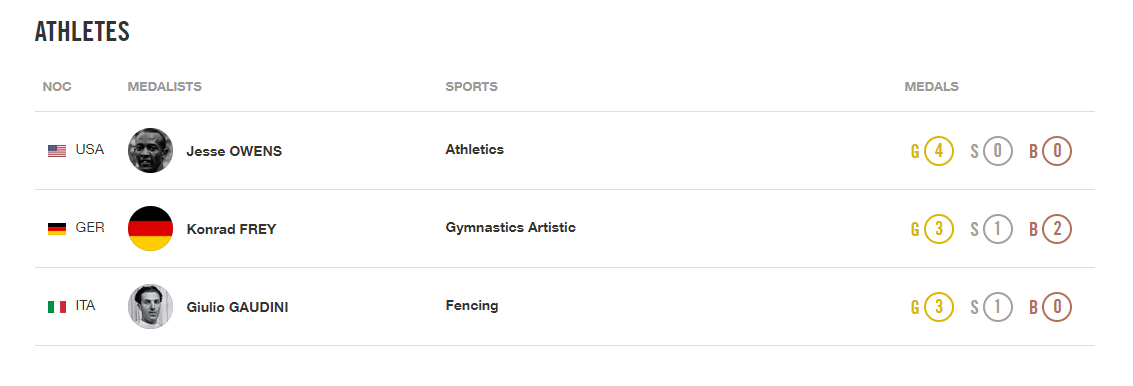Click Jesse Owens' silver medal count circle
1133x386 pixels.
(998, 152)
